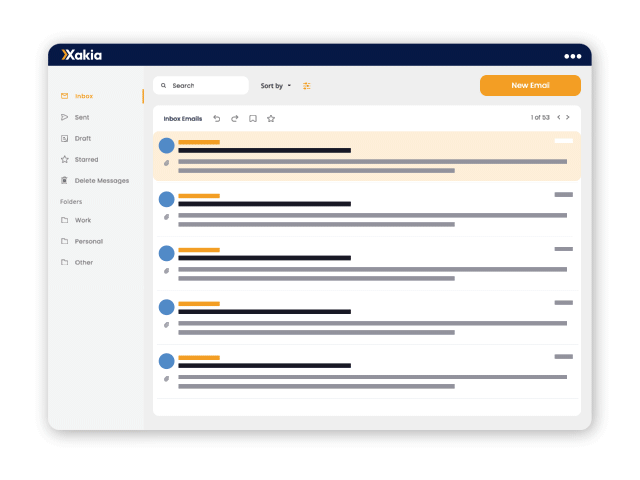The height and width of the screenshot is (480, 640).
Task: Click the trash icon beside Delete Messages
Action: (64, 180)
